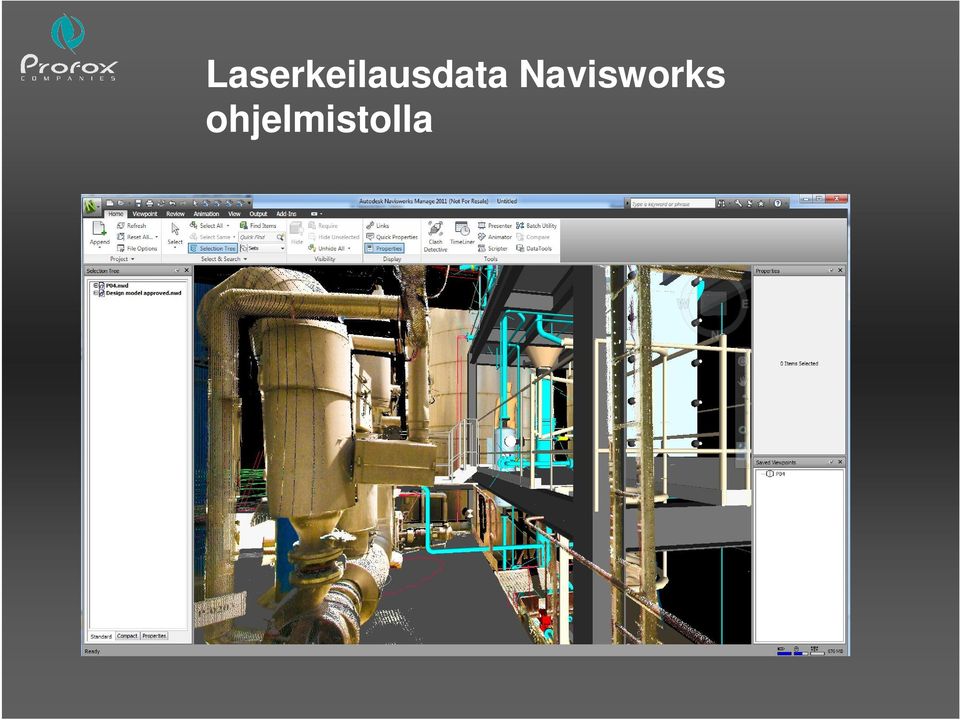Close the Selection Tree panel
This screenshot has width=960, height=720.
187,271
